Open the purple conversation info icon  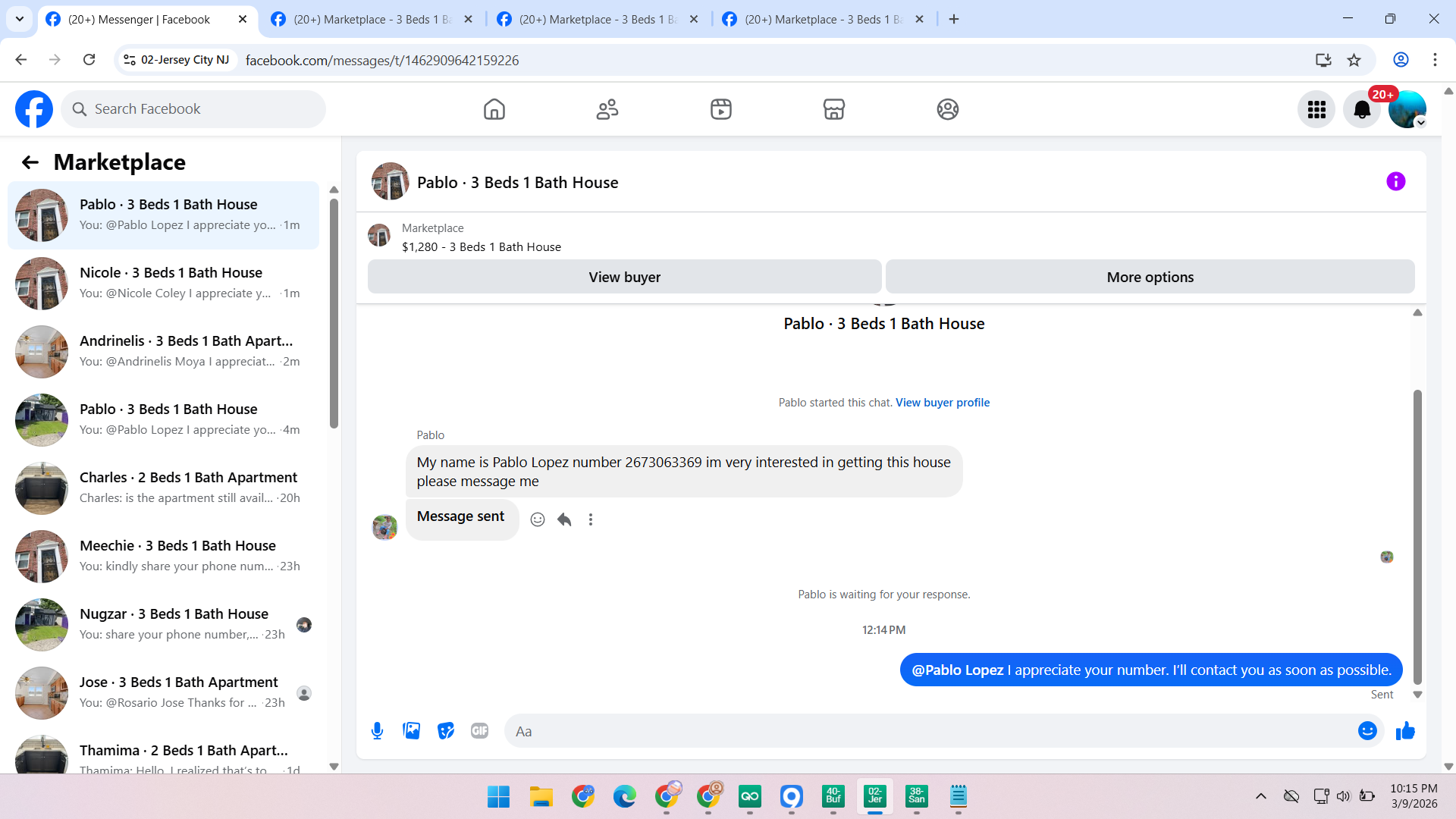(1395, 182)
